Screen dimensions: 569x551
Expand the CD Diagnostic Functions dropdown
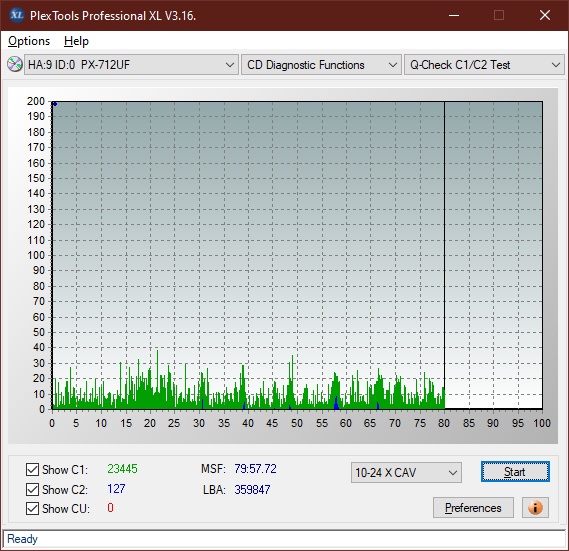point(321,65)
